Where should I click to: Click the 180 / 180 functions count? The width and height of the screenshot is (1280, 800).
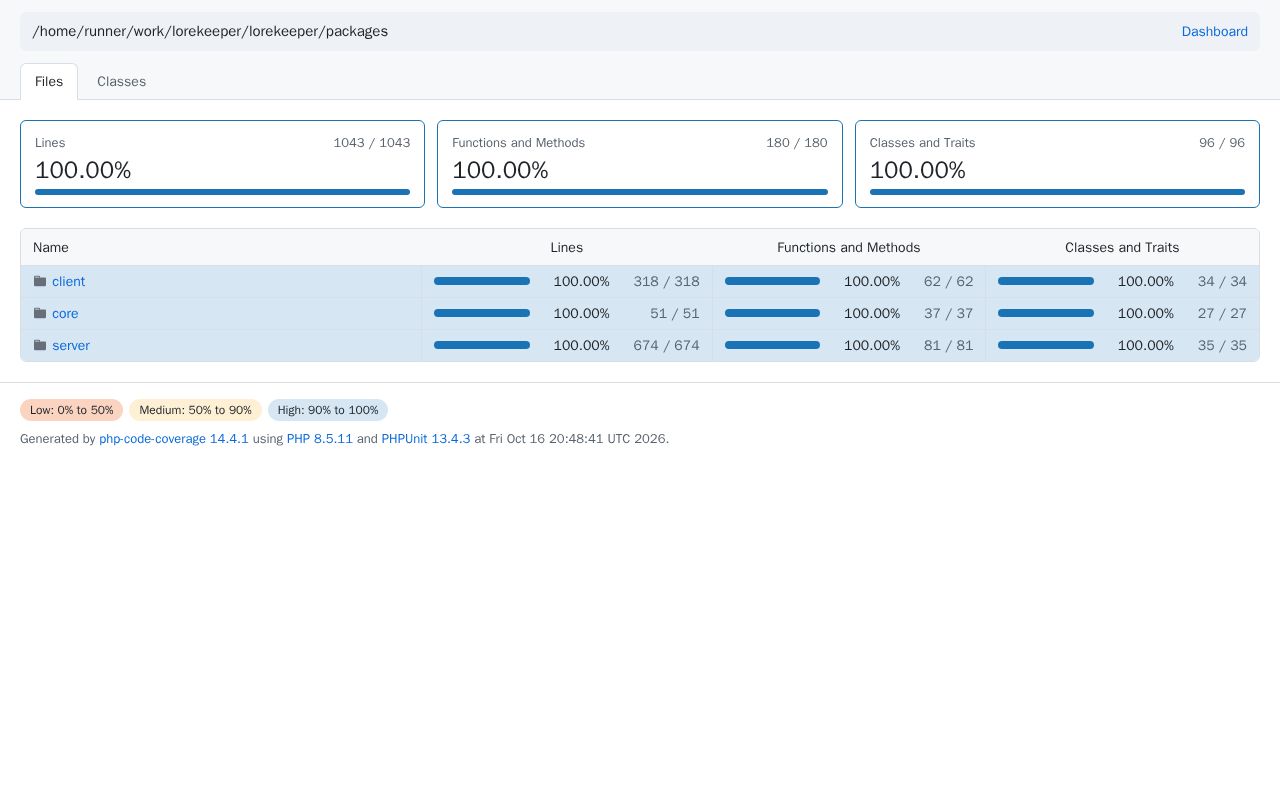pyautogui.click(x=797, y=143)
